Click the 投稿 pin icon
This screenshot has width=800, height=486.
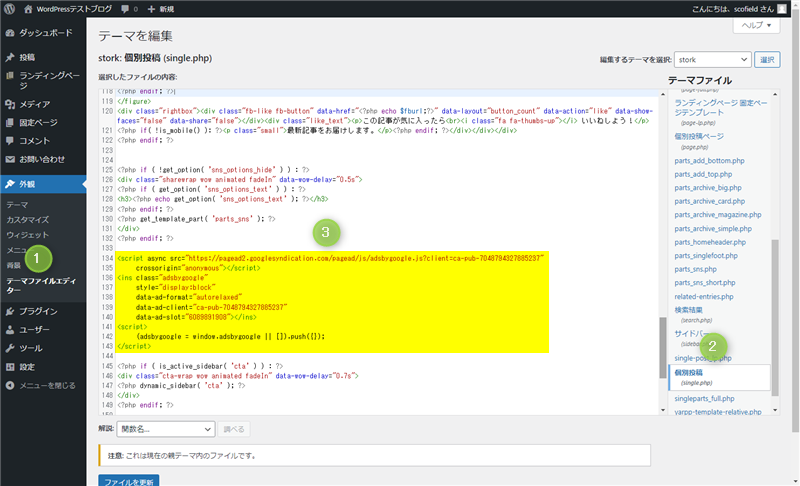click(10, 57)
